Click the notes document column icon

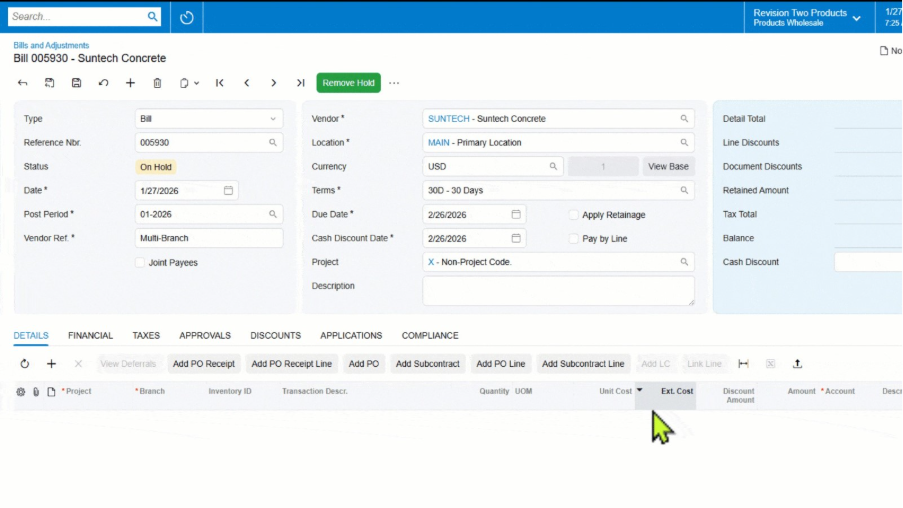51,392
